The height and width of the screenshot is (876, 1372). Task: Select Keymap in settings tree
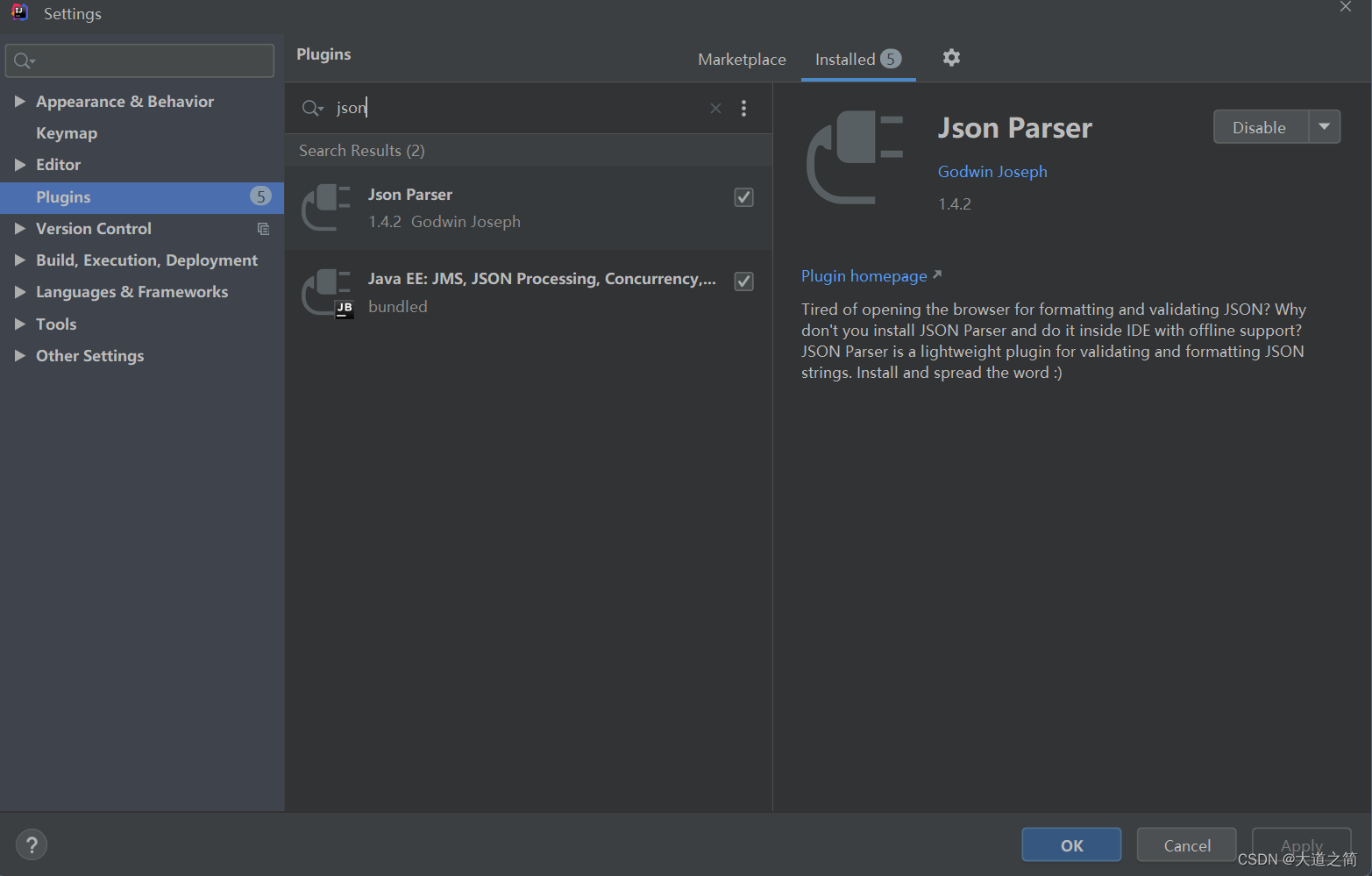click(67, 133)
